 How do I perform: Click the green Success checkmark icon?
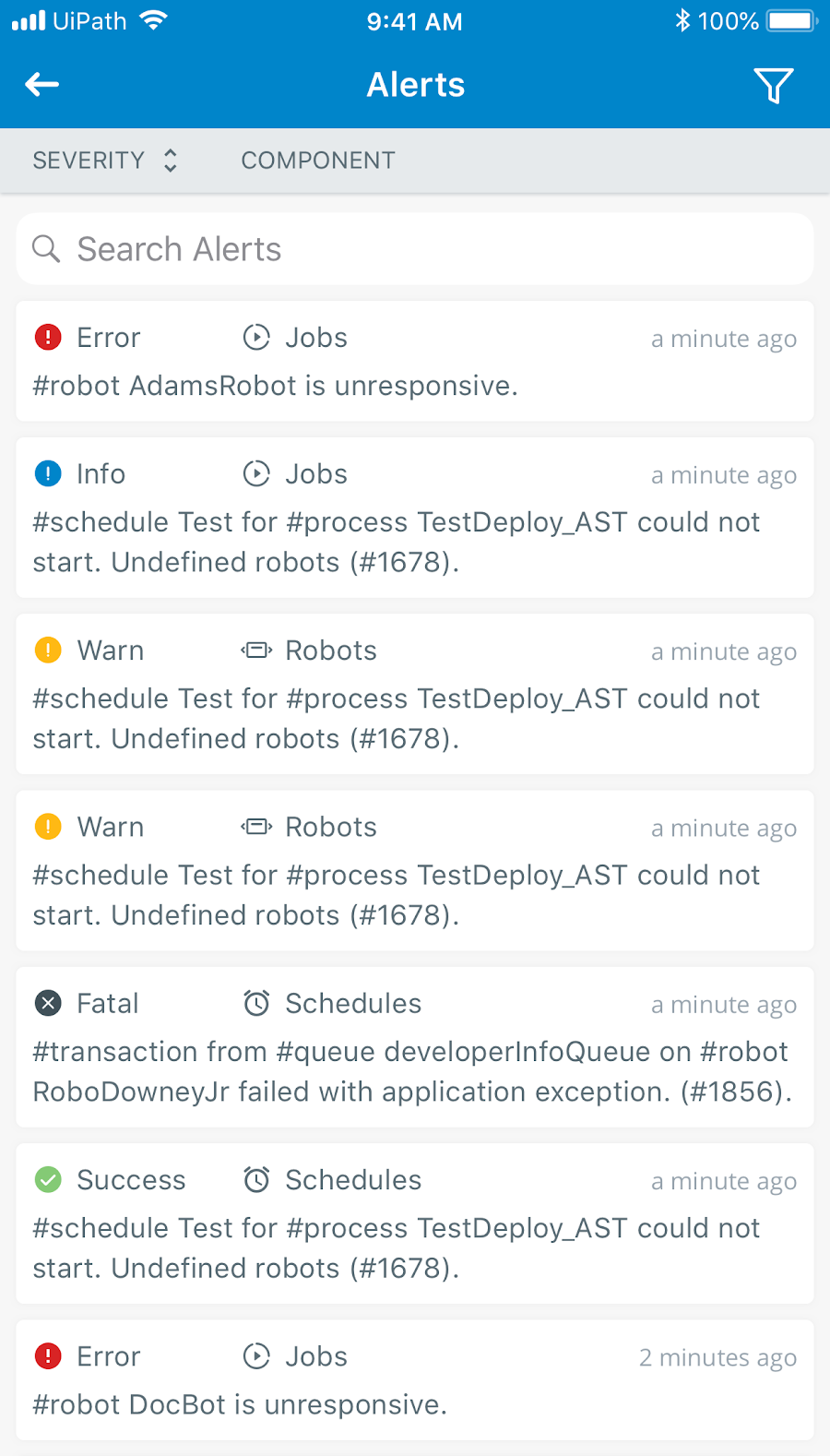click(x=48, y=1180)
